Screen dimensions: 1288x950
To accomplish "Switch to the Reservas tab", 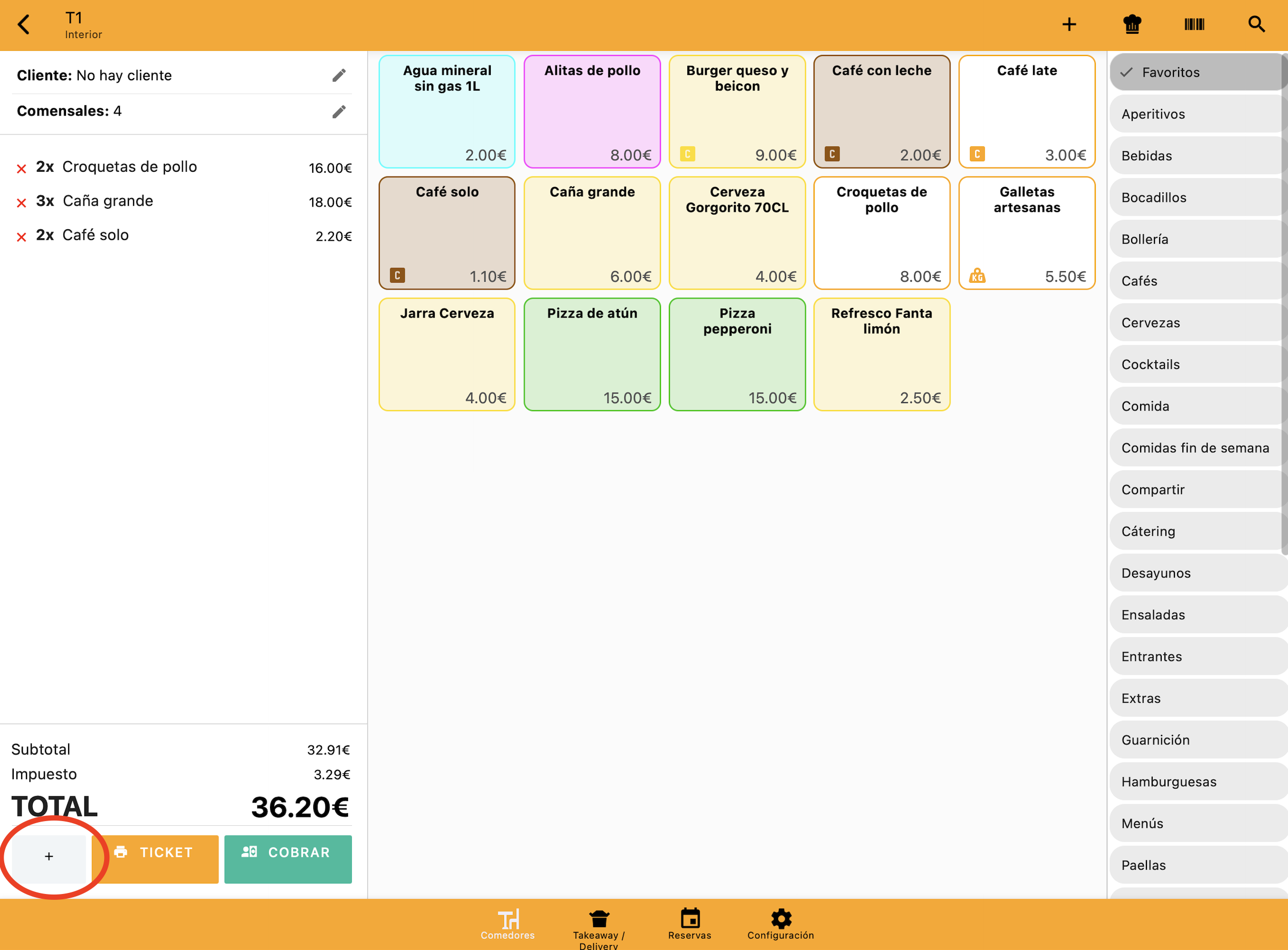I will pyautogui.click(x=689, y=924).
